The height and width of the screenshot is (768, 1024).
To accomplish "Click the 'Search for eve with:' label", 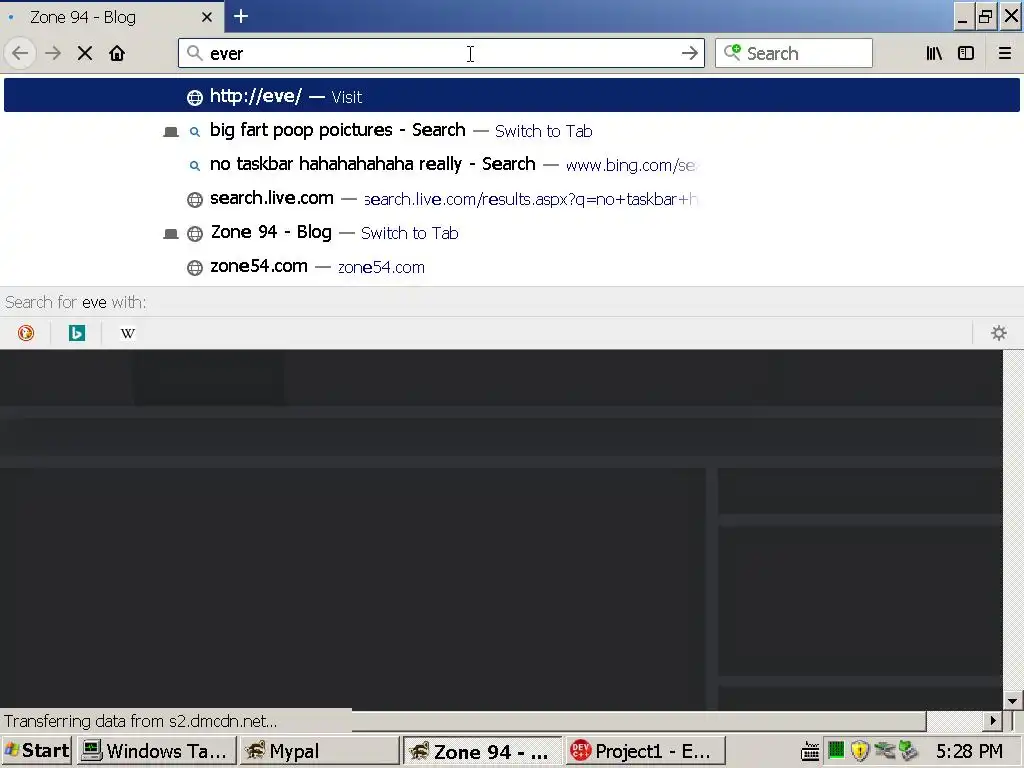I will tap(76, 302).
